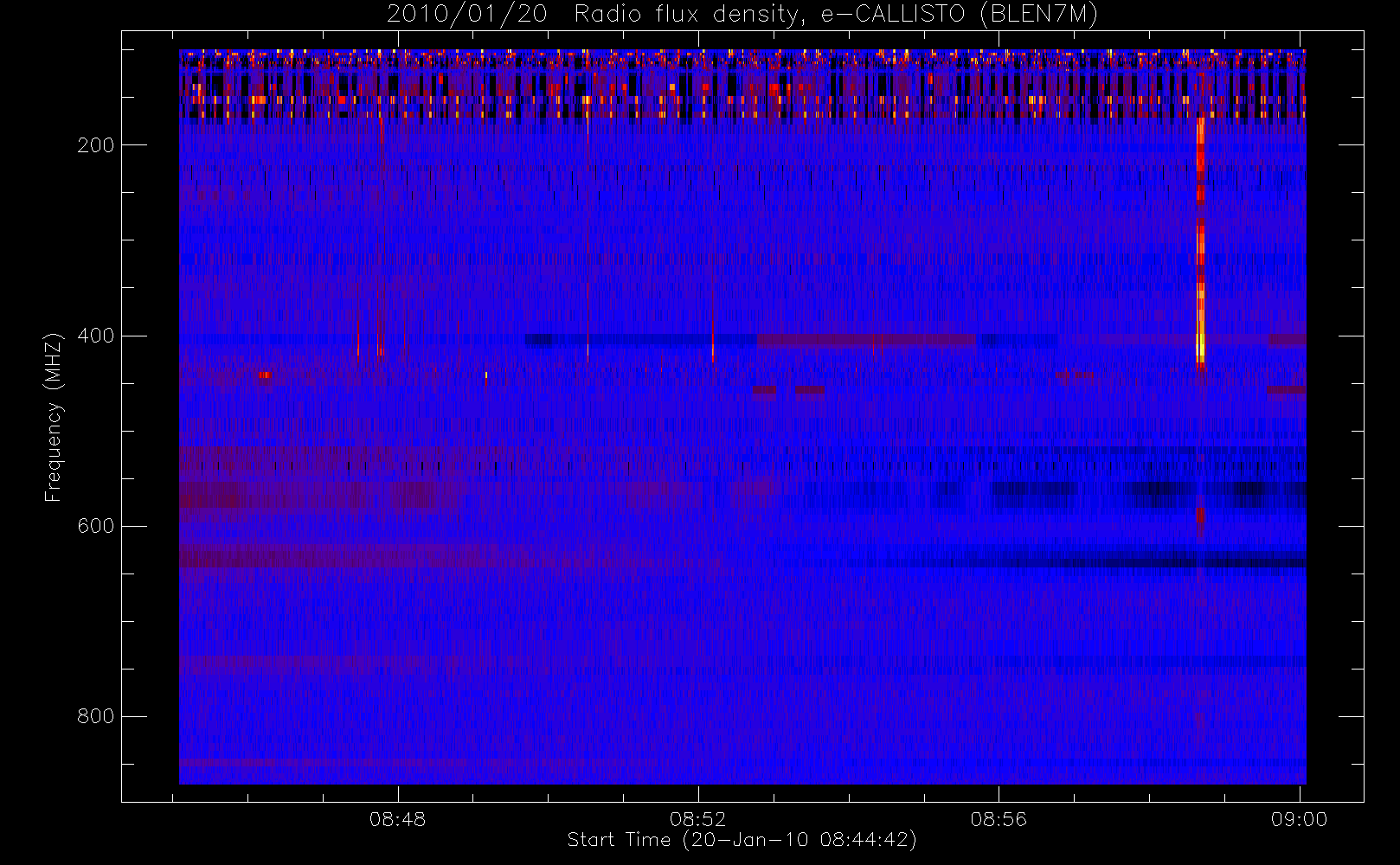Image resolution: width=1400 pixels, height=865 pixels.
Task: Click the 08:56 time tick label
Action: tap(999, 819)
